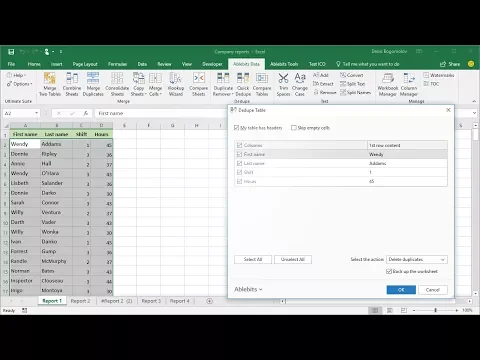
Task: Switch to Normal view in the status bar
Action: tap(375, 310)
